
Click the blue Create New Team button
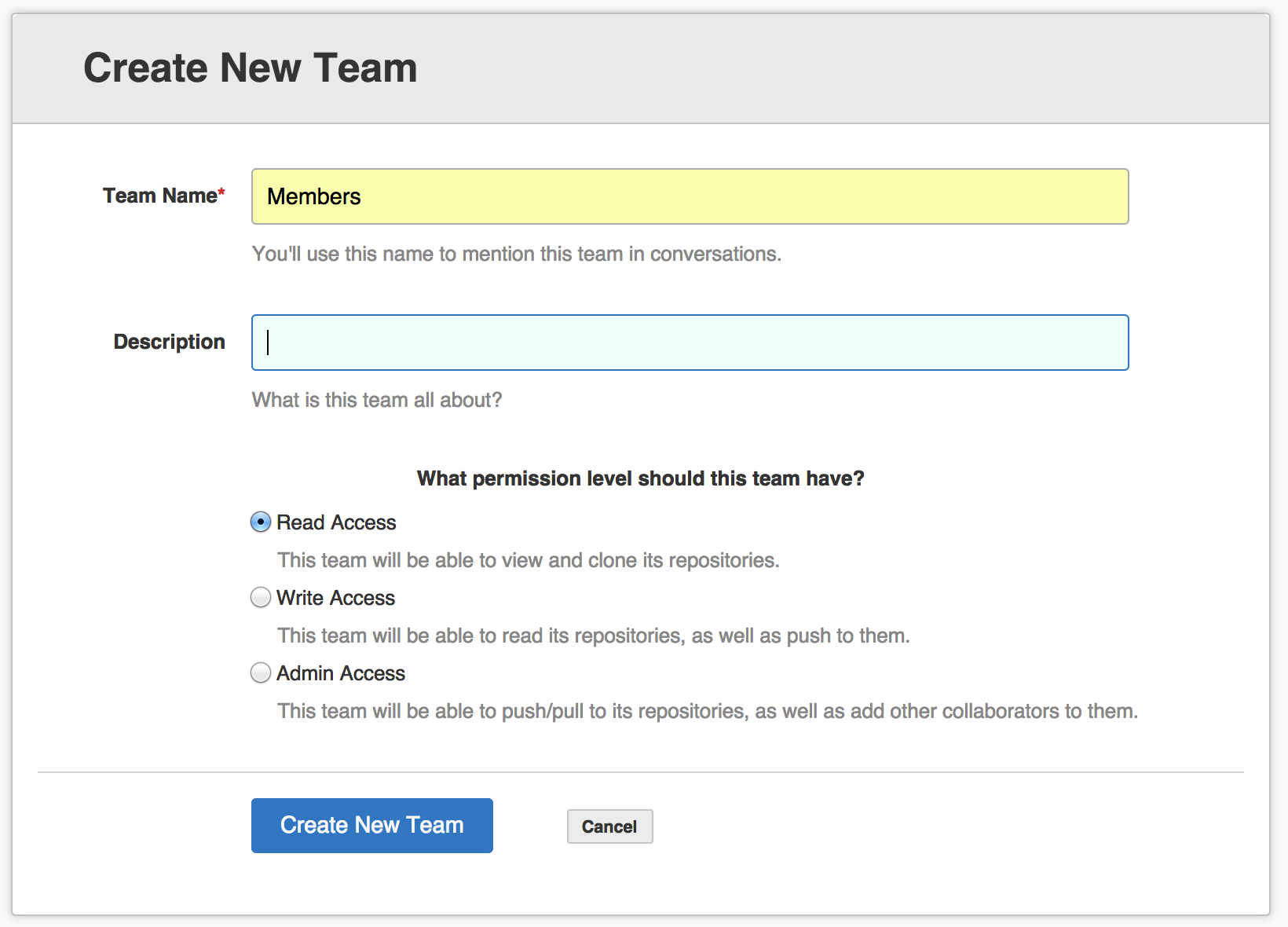372,826
